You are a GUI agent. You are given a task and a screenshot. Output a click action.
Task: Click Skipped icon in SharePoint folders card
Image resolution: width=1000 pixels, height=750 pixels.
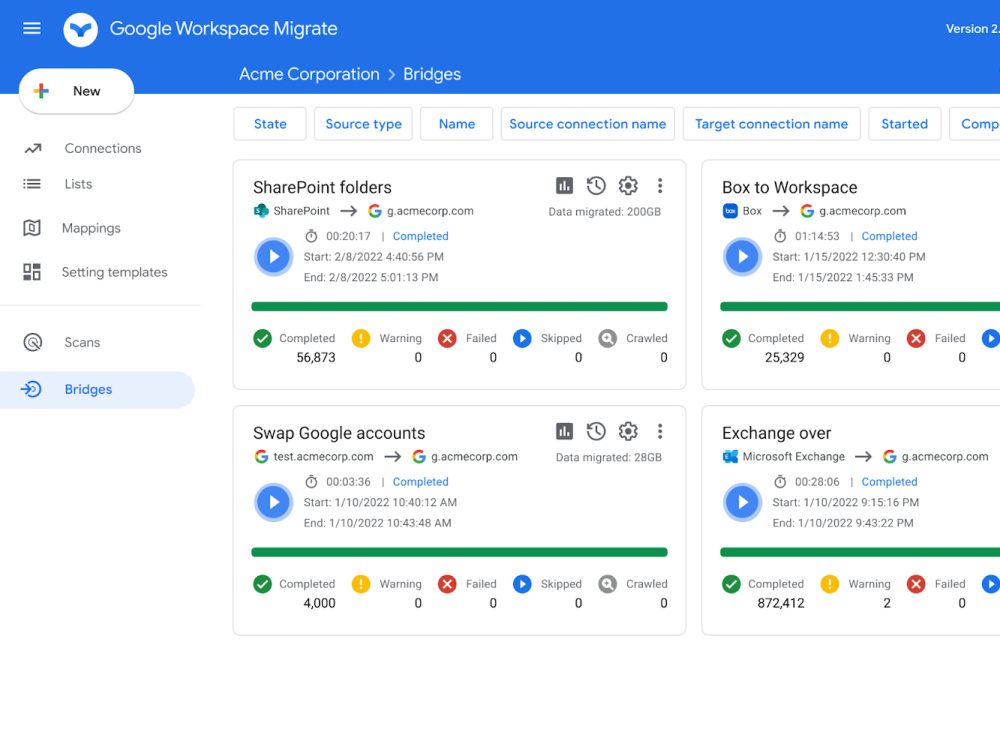click(x=522, y=338)
